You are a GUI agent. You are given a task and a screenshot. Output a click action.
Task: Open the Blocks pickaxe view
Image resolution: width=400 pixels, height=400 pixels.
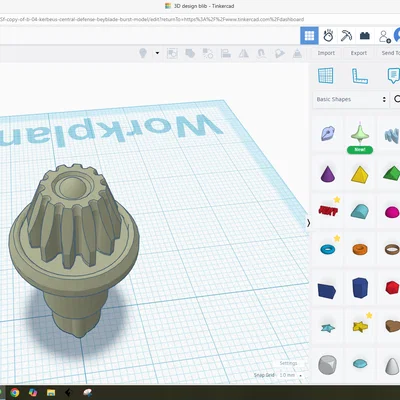coord(346,35)
